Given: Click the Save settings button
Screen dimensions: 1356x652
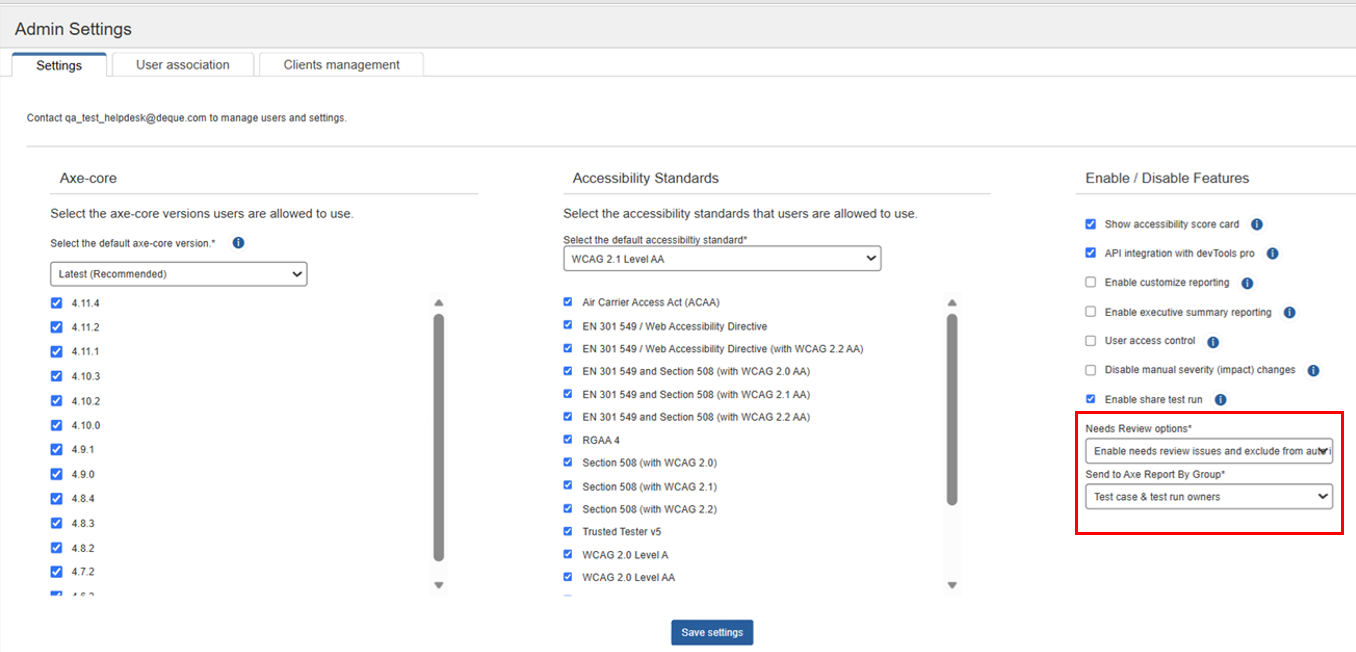Looking at the screenshot, I should point(712,632).
